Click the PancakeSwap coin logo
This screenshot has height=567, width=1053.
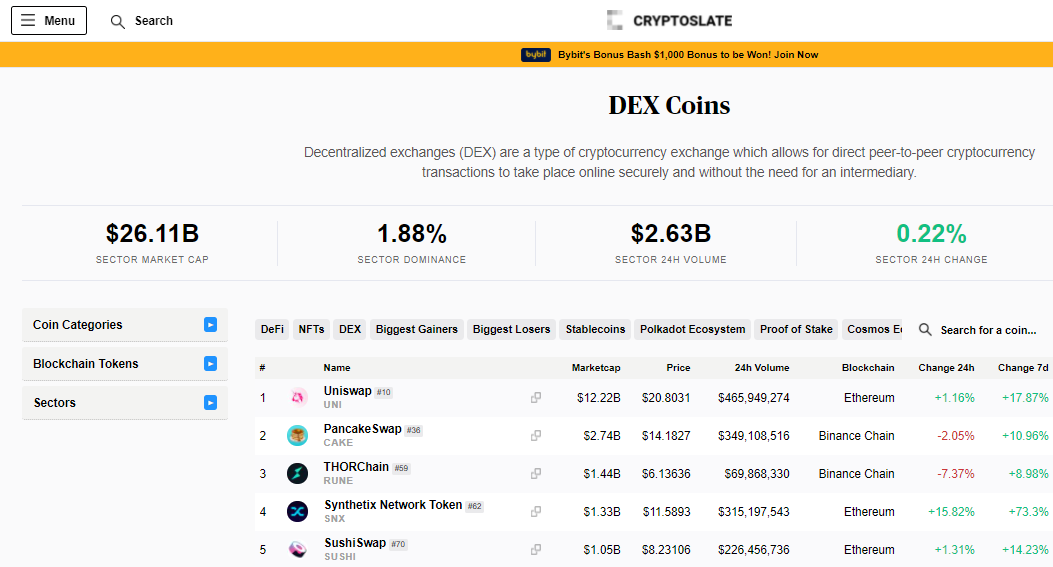click(297, 435)
